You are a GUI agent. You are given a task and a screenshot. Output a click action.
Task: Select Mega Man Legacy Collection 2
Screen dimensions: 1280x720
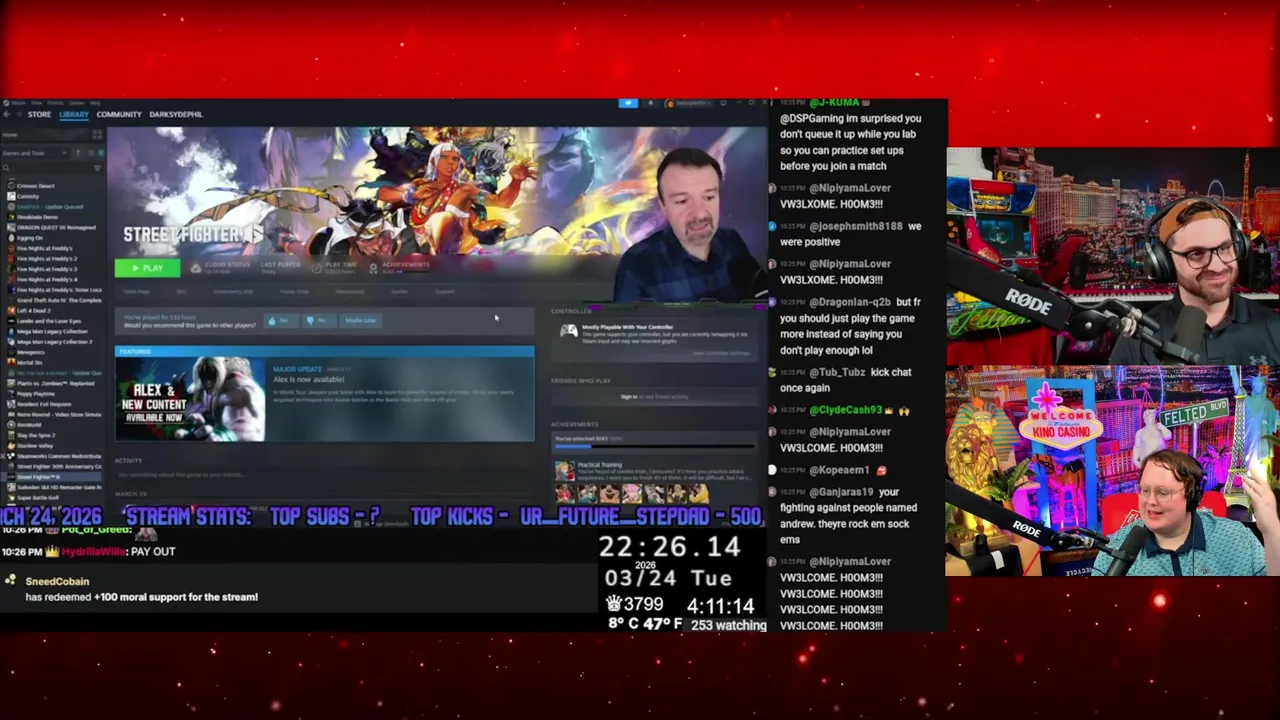[x=54, y=342]
